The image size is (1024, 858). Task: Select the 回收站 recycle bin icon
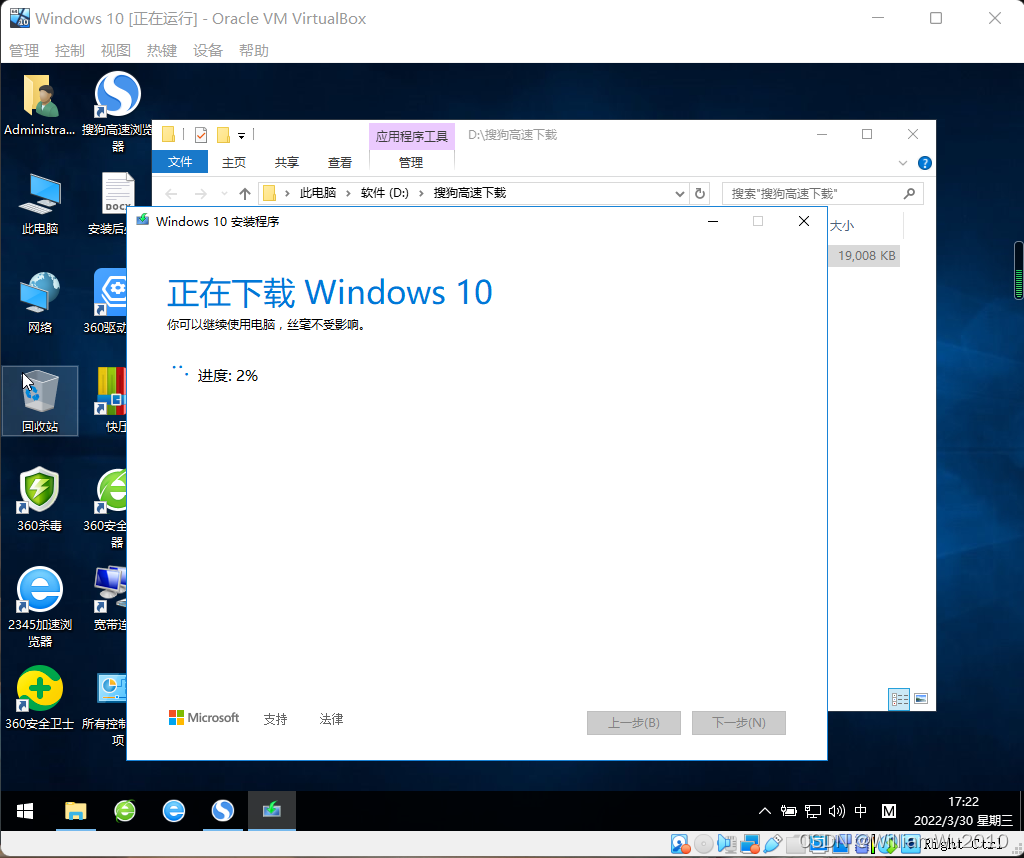click(x=40, y=401)
